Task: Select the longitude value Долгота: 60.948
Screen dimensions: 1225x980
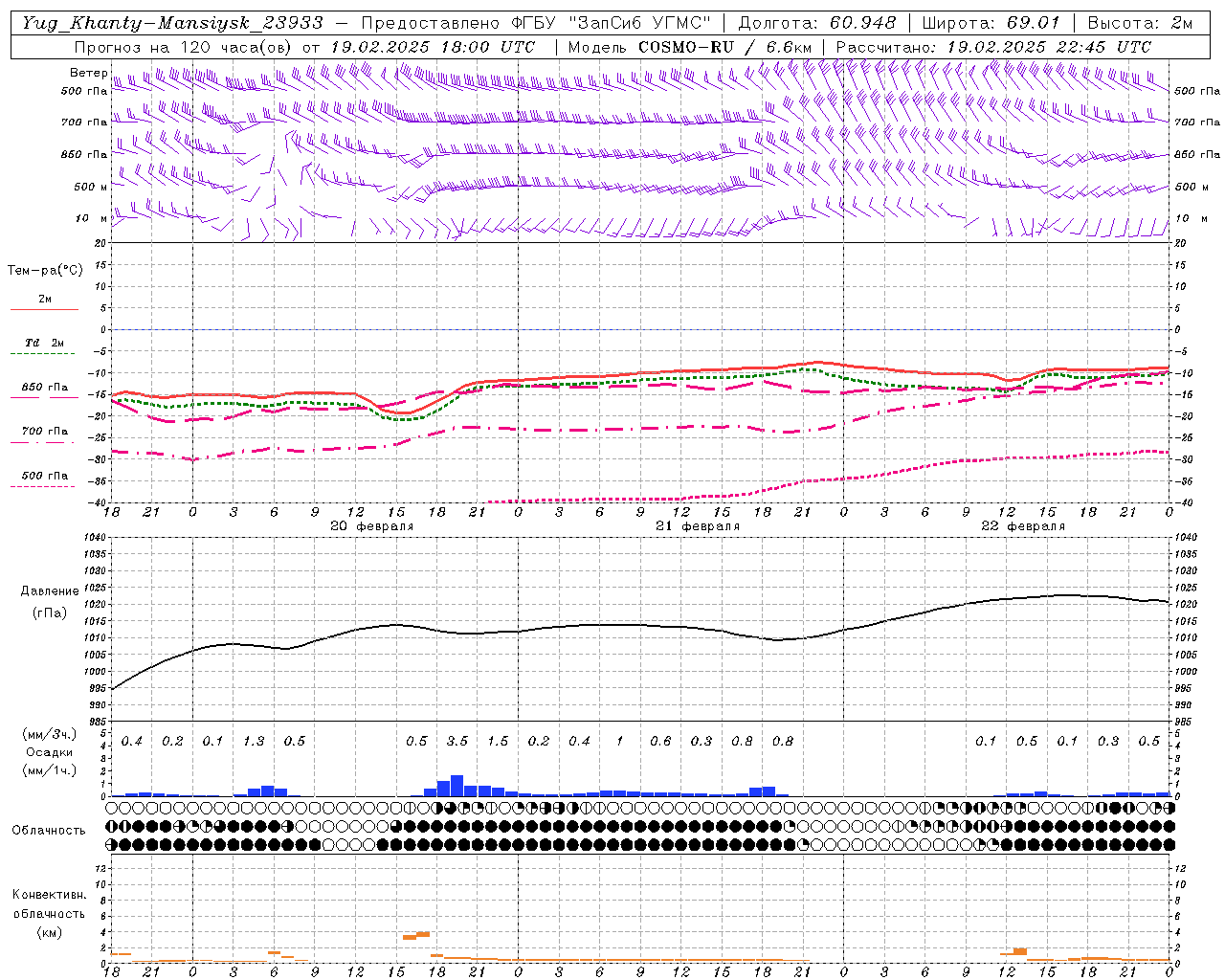Action: [816, 23]
